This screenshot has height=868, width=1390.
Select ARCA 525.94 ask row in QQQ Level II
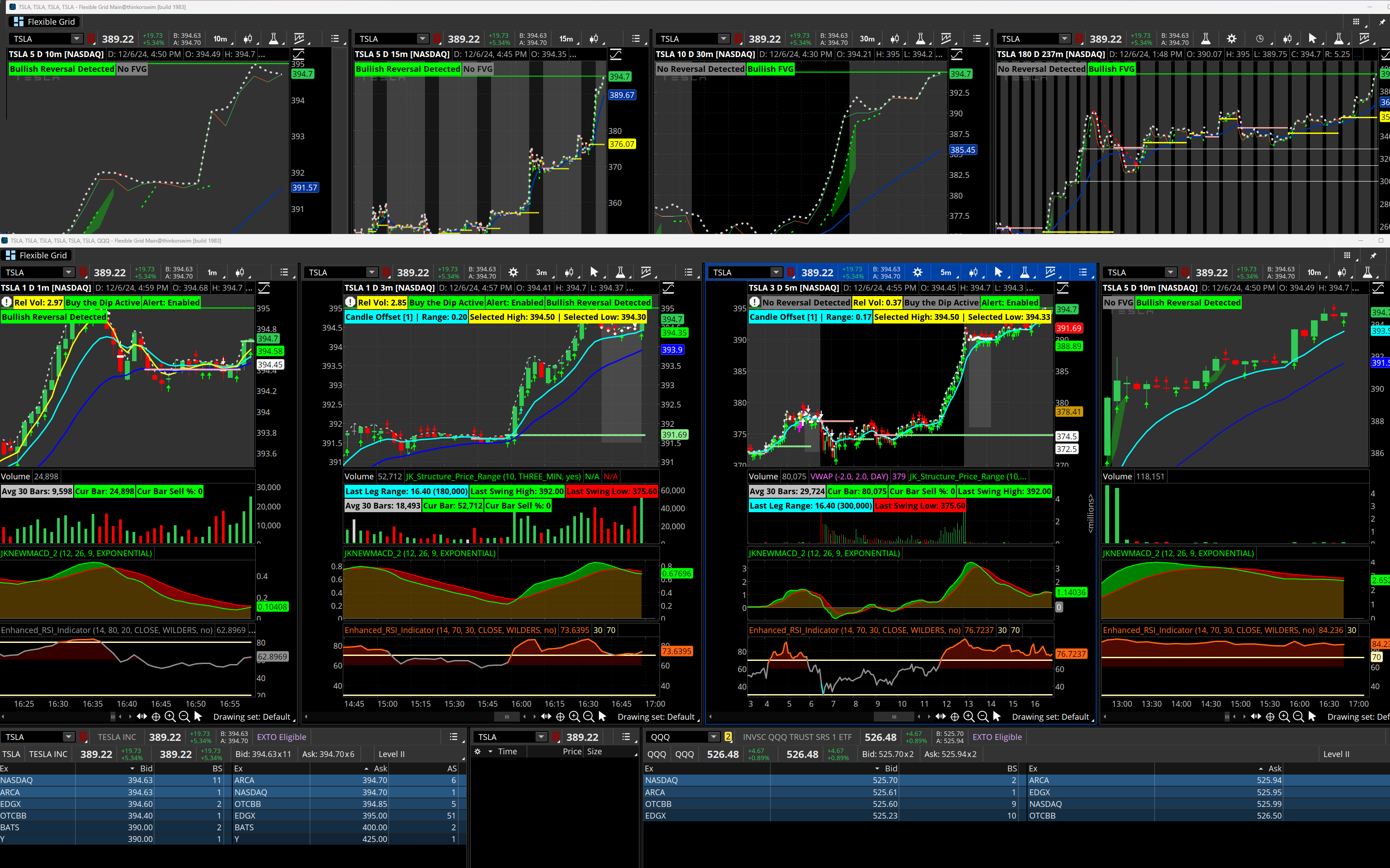coord(1208,780)
